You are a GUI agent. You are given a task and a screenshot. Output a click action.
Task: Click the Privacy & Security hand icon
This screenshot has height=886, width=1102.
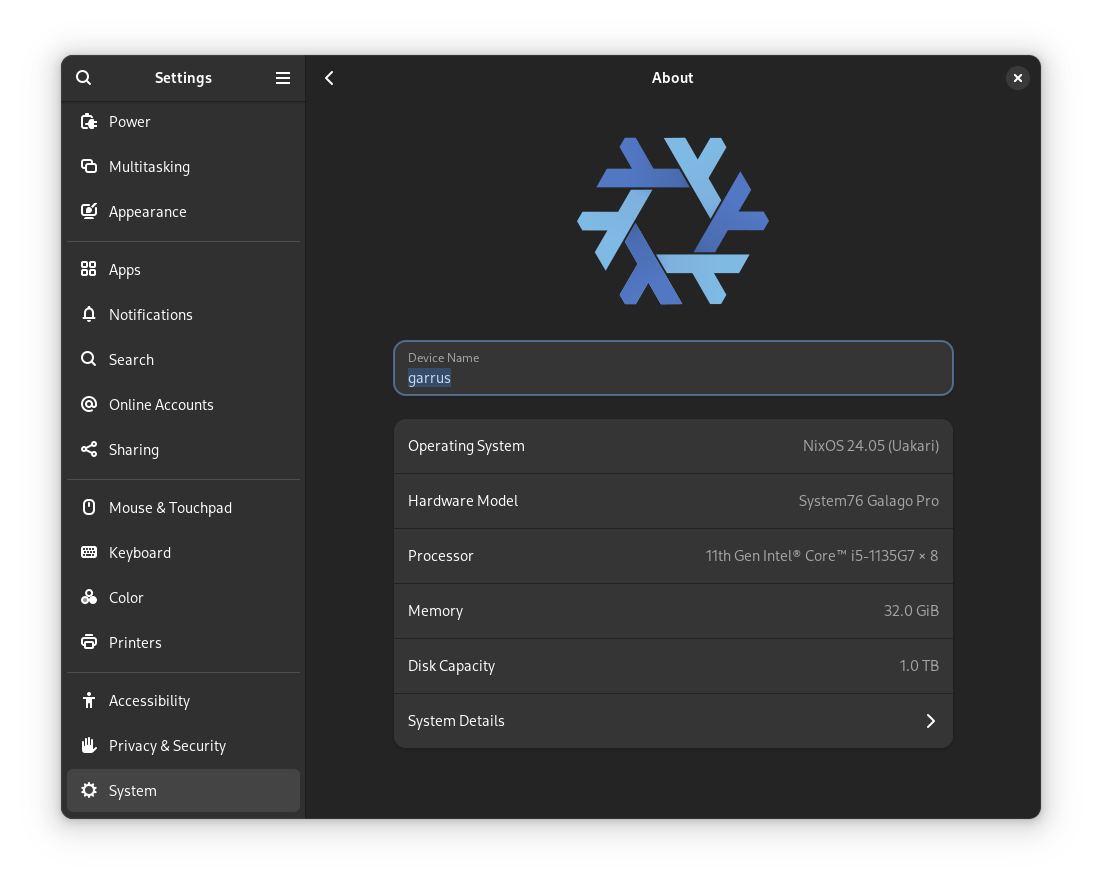89,745
